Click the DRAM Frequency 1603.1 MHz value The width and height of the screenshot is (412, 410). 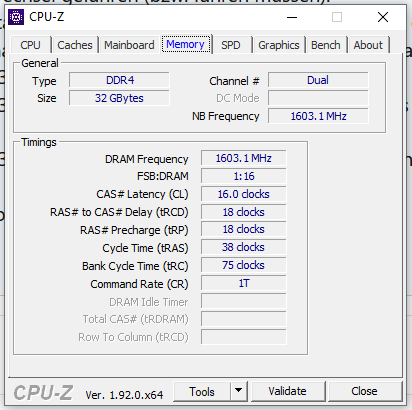coord(244,158)
